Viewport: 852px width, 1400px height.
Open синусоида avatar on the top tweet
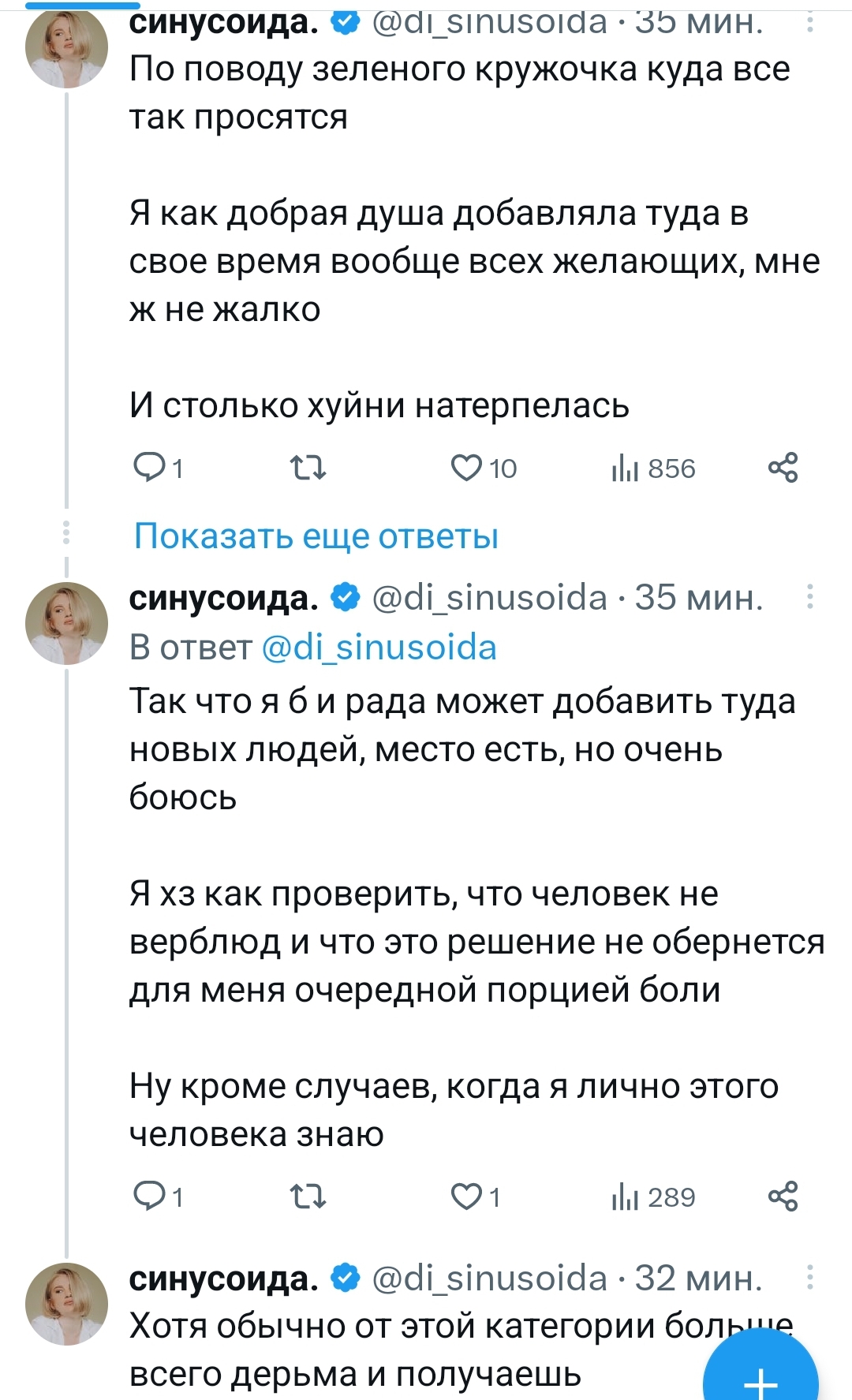pos(67,47)
